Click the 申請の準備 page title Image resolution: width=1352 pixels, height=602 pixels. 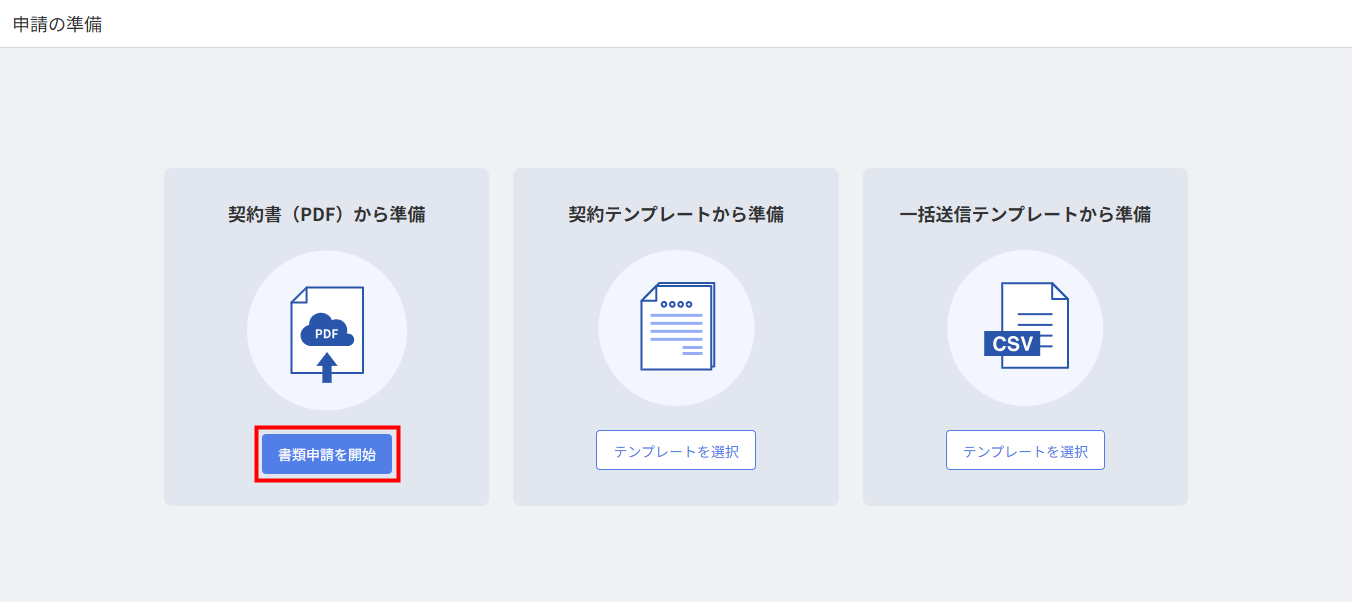(x=57, y=24)
